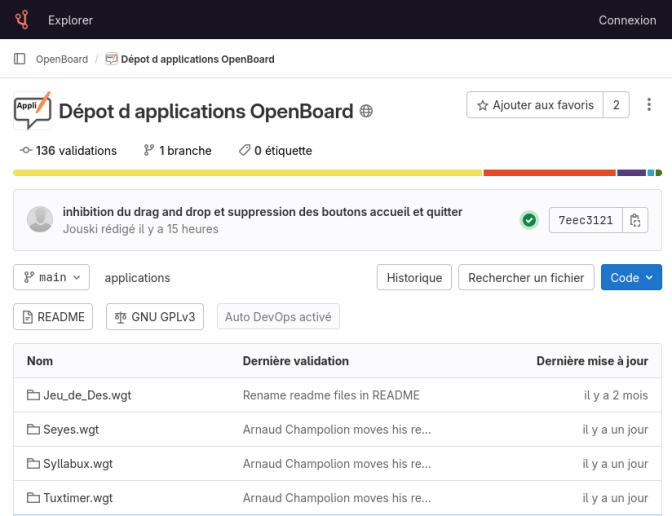
Task: Open the three-dot project actions menu
Action: (649, 105)
